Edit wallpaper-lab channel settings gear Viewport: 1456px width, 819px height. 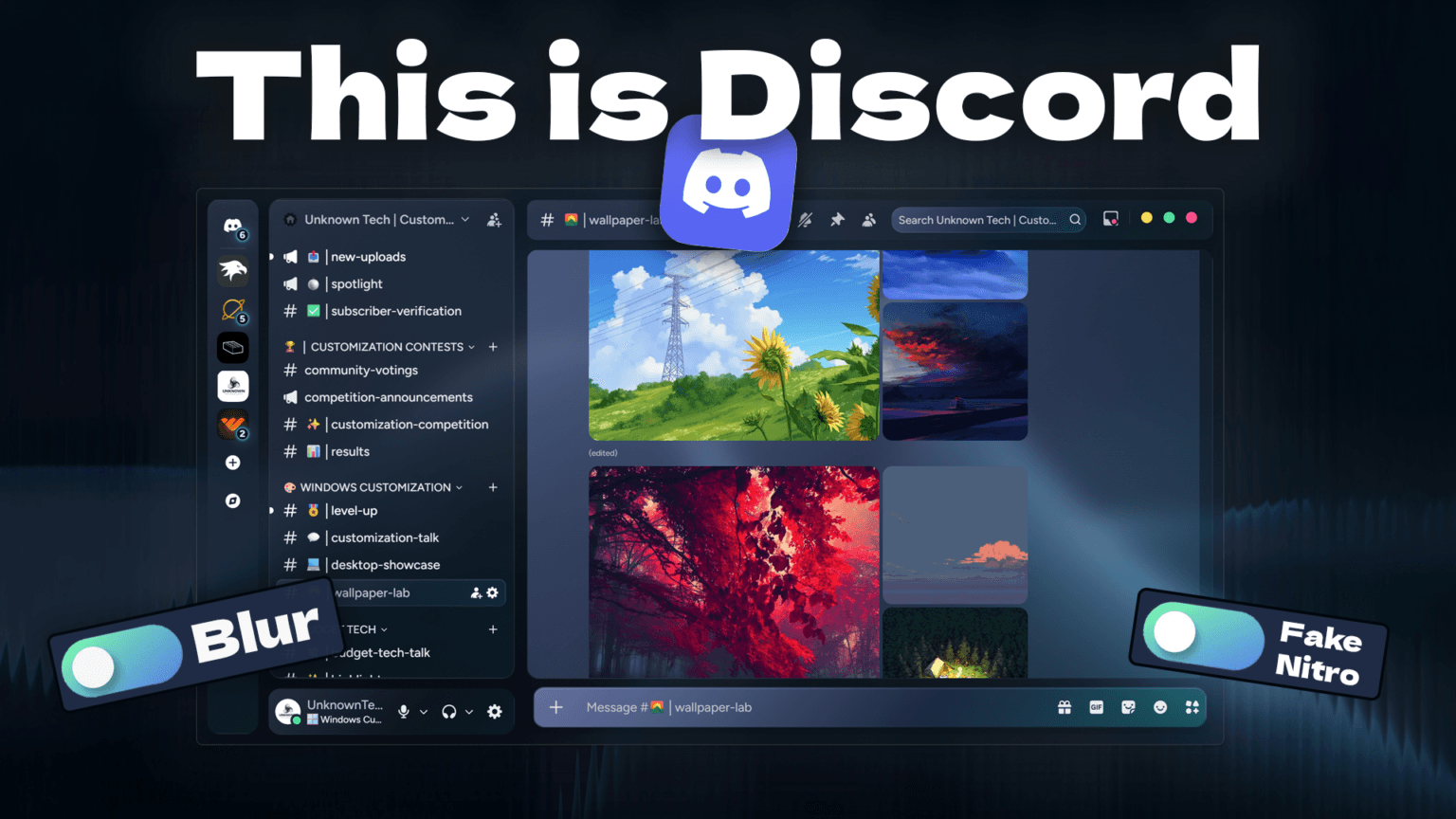(x=492, y=593)
